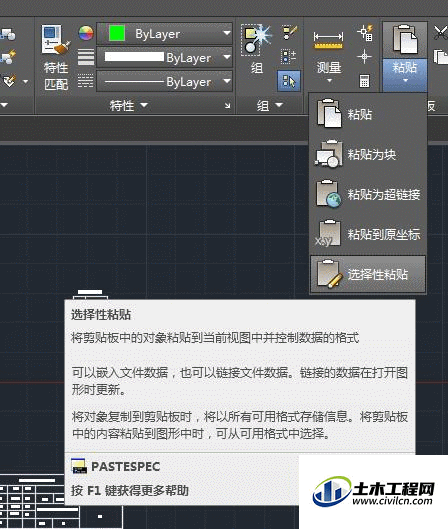Screen dimensions: 448x529
Task: Click the lineweight list icon
Action: [86, 57]
